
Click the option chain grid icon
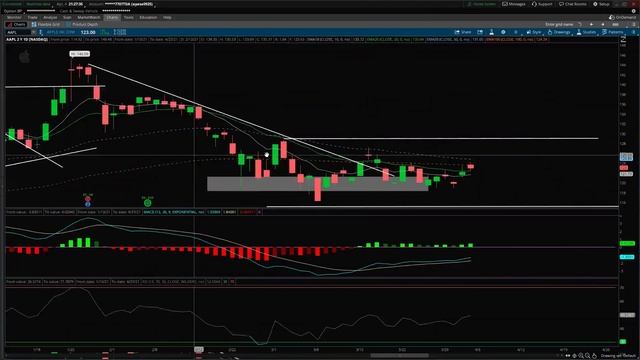120,32
